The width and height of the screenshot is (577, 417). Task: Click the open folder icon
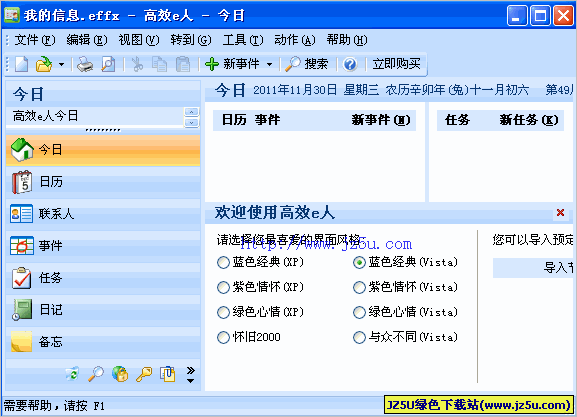(x=44, y=64)
